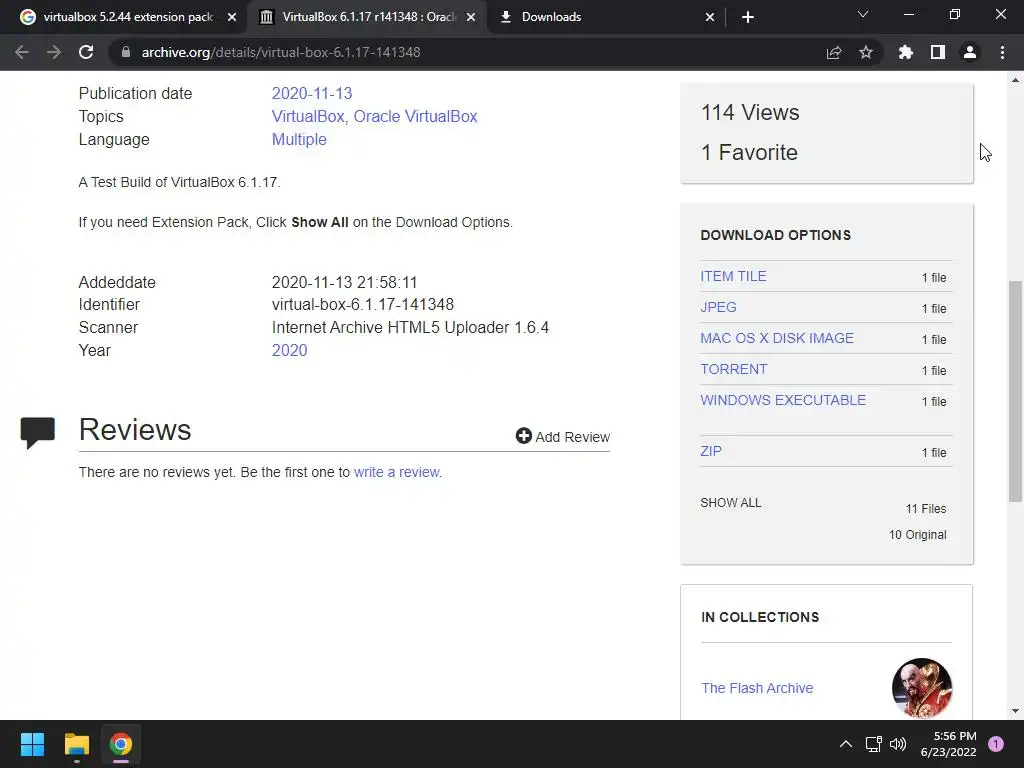Close the VirtualBox 6.1.17 r141348 tab
The height and width of the screenshot is (768, 1024).
pos(471,17)
